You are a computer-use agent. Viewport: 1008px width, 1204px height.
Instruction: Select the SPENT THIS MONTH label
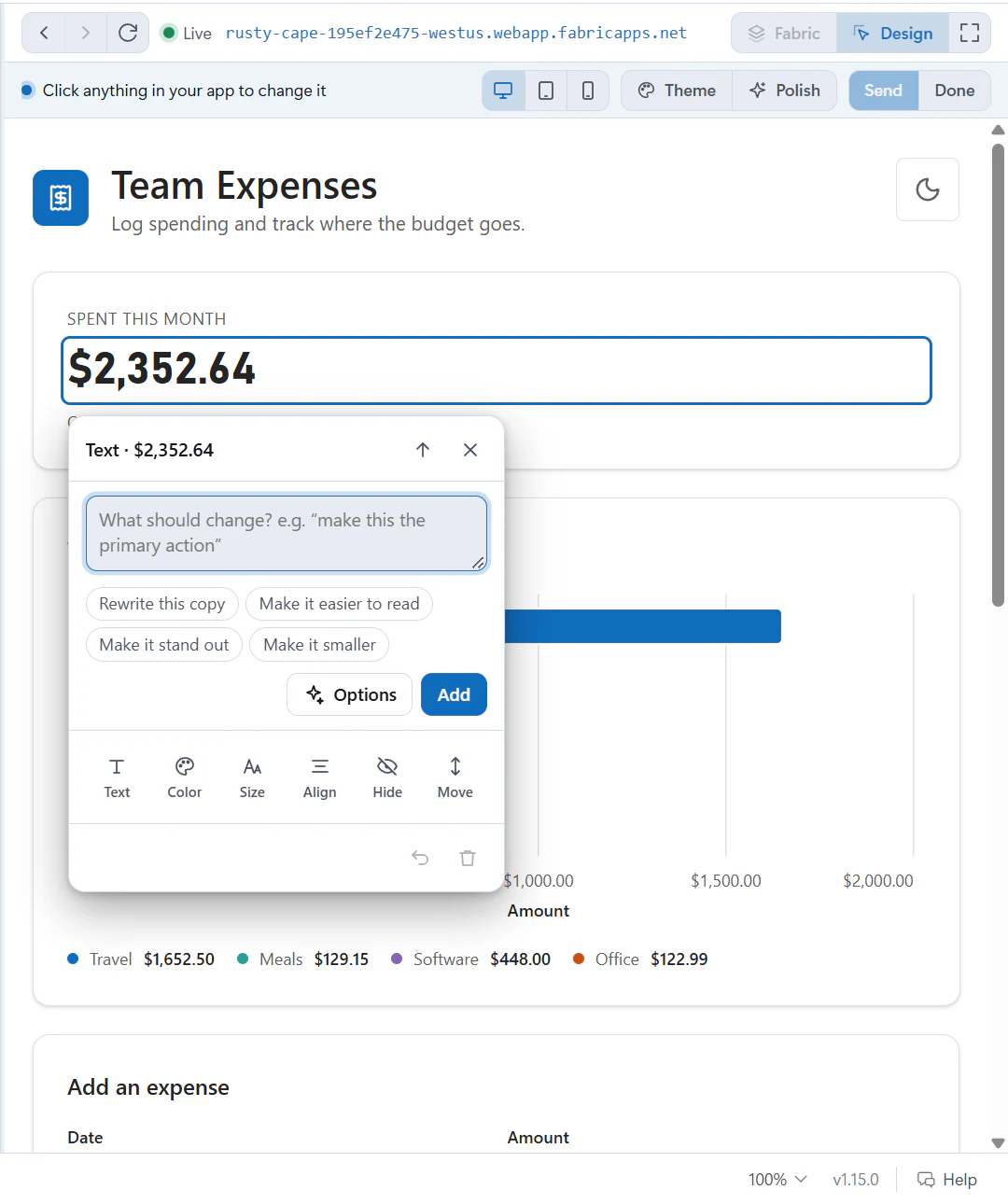click(147, 319)
